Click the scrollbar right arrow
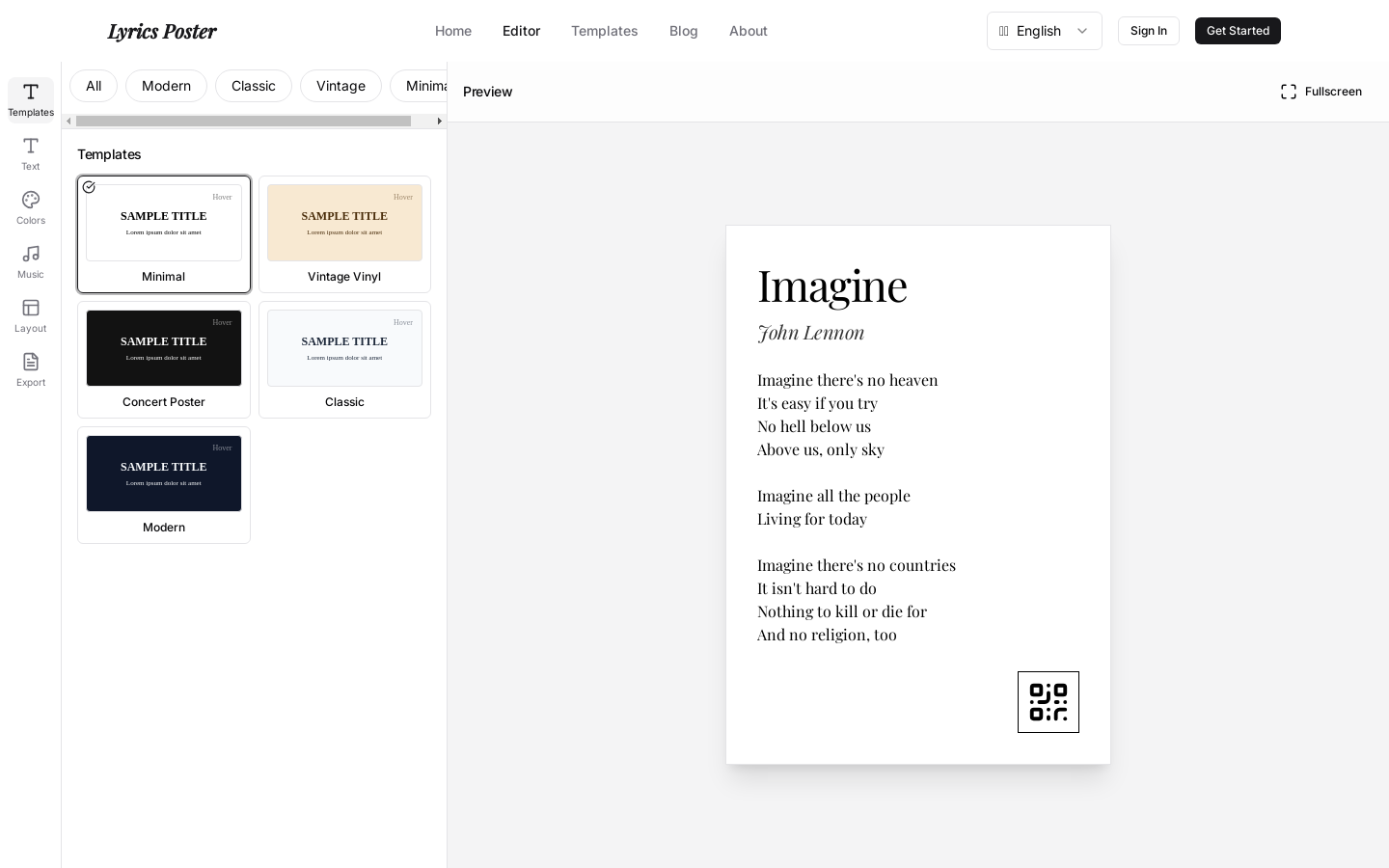This screenshot has width=1389, height=868. (x=440, y=122)
